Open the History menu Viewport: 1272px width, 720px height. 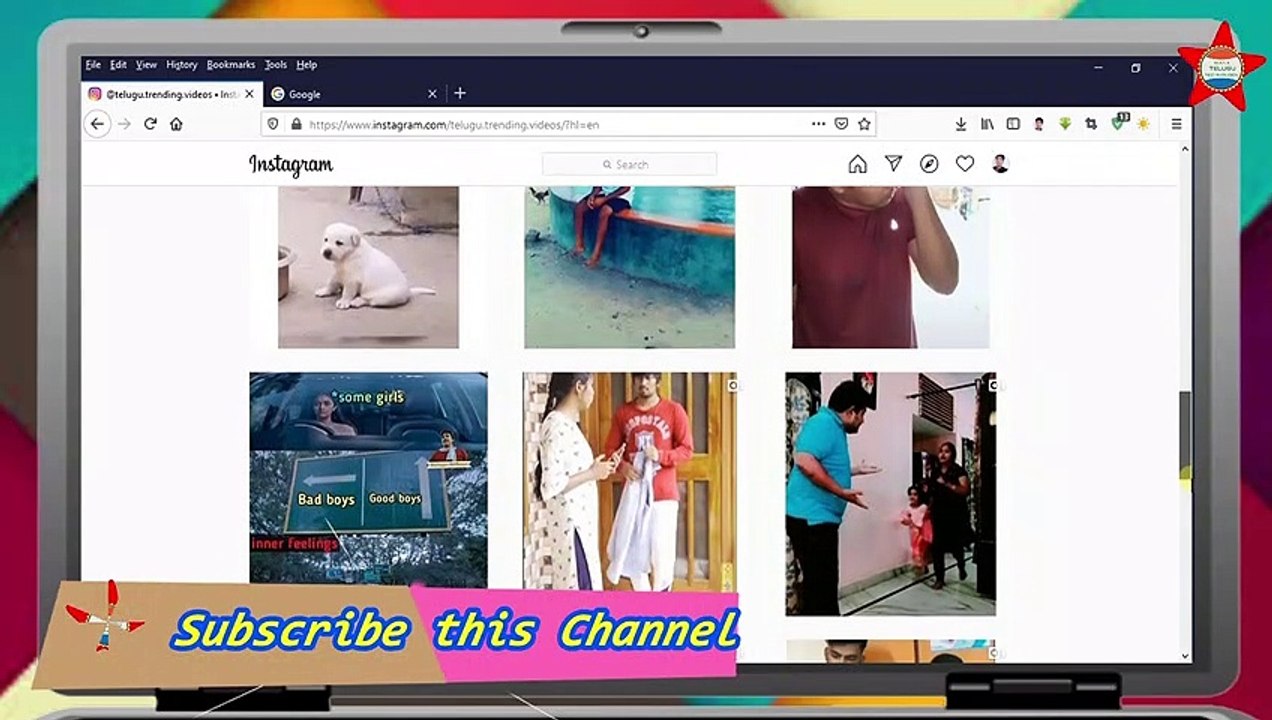[181, 65]
